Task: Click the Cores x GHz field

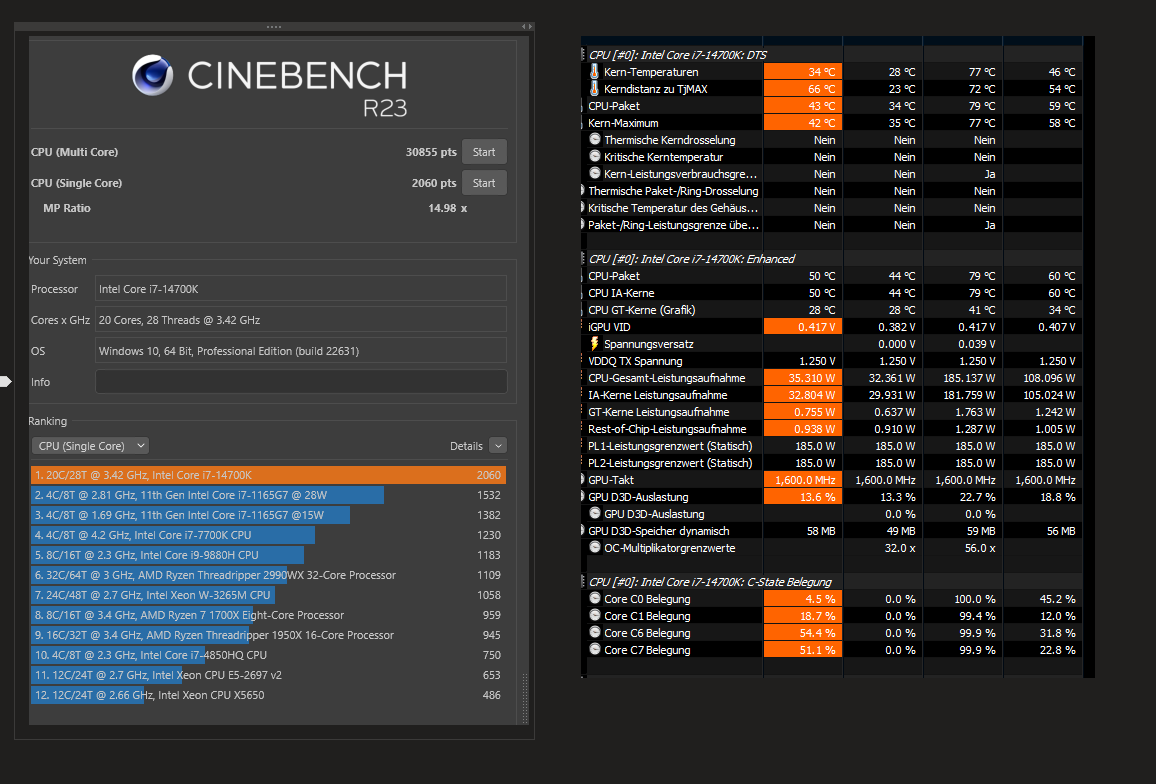Action: coord(301,320)
